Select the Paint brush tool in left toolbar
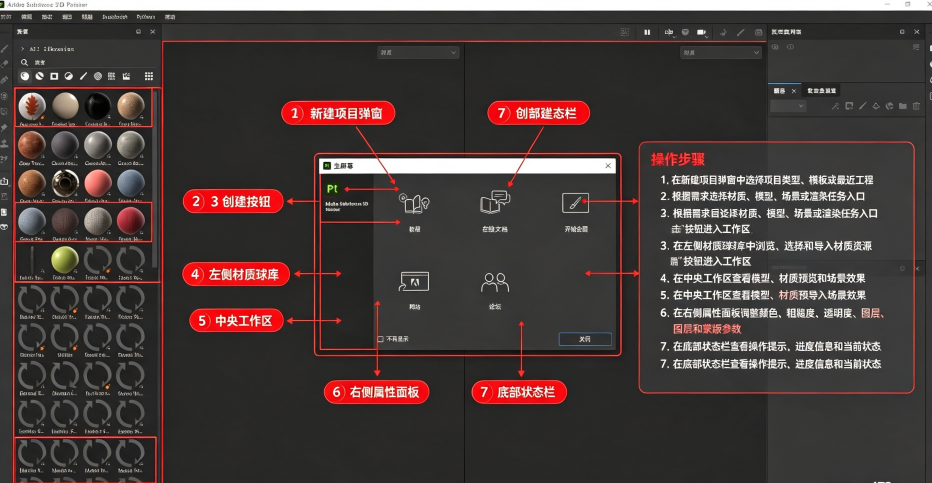 (x=5, y=49)
